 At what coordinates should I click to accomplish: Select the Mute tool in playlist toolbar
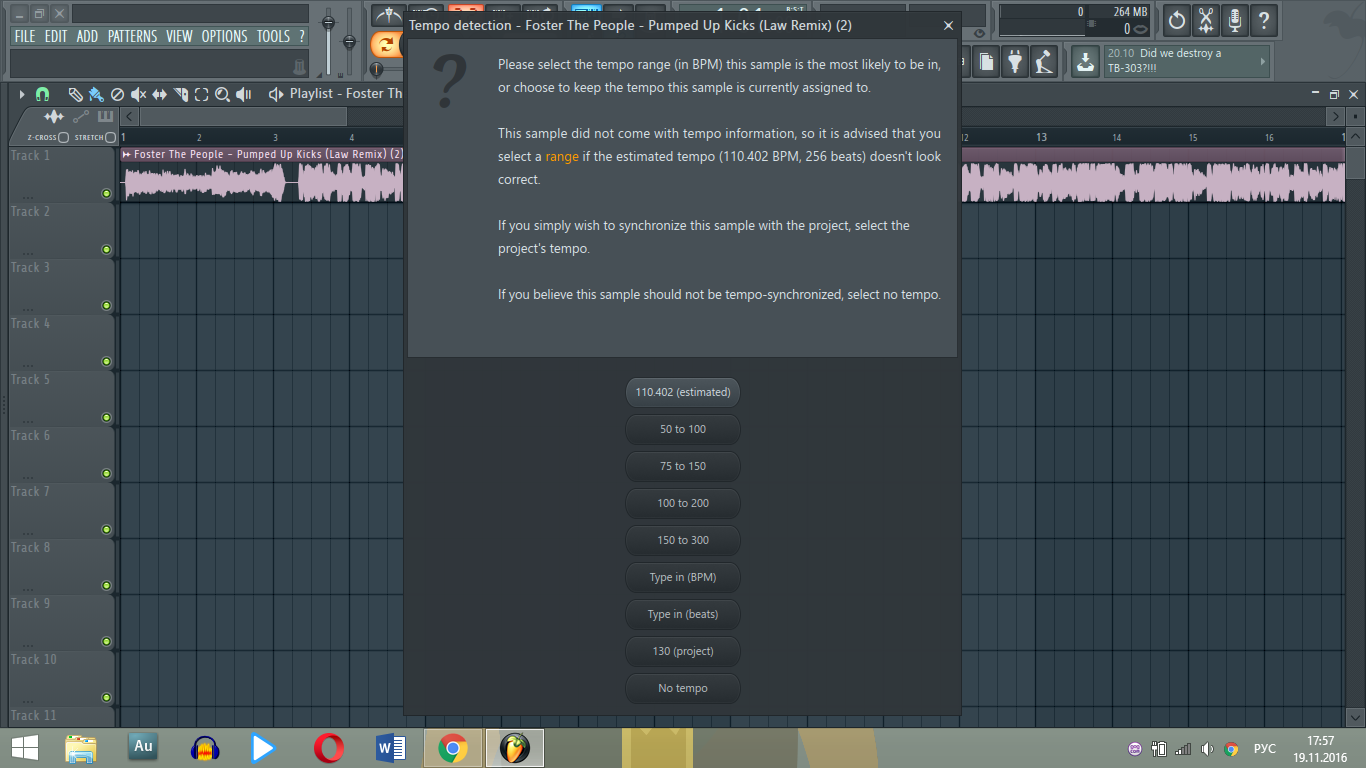click(138, 94)
